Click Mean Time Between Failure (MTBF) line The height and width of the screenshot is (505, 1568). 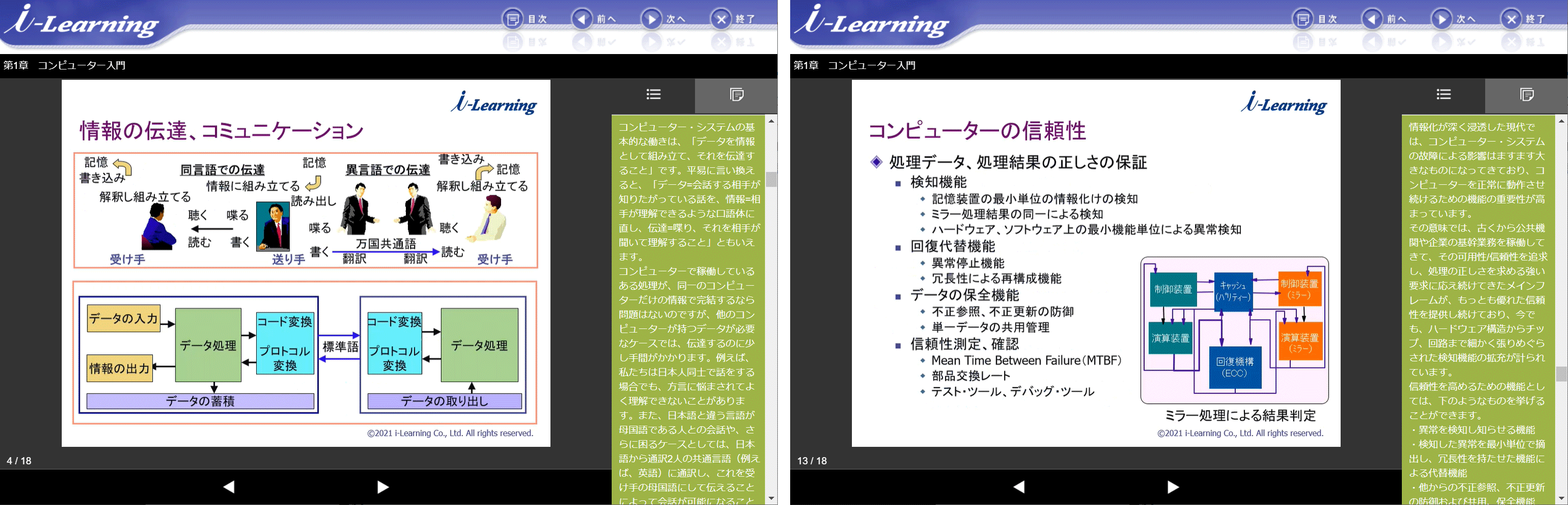coord(1026,361)
